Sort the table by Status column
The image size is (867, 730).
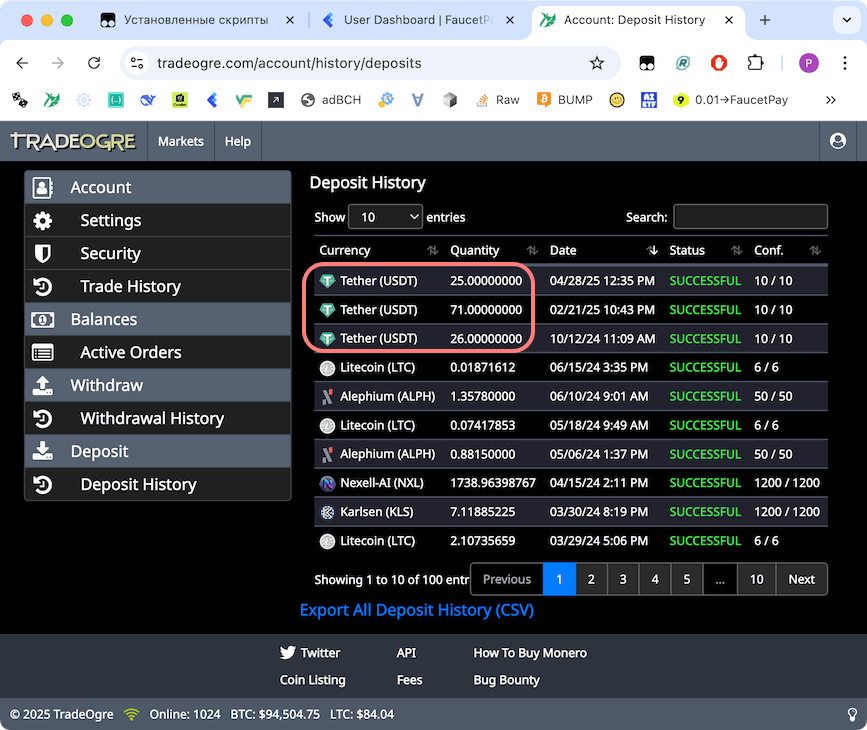point(706,251)
